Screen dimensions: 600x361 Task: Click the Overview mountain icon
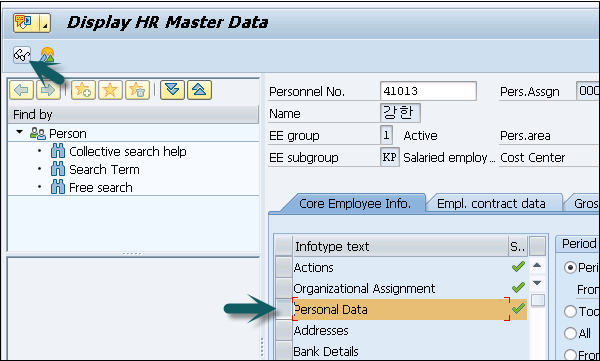(x=47, y=55)
